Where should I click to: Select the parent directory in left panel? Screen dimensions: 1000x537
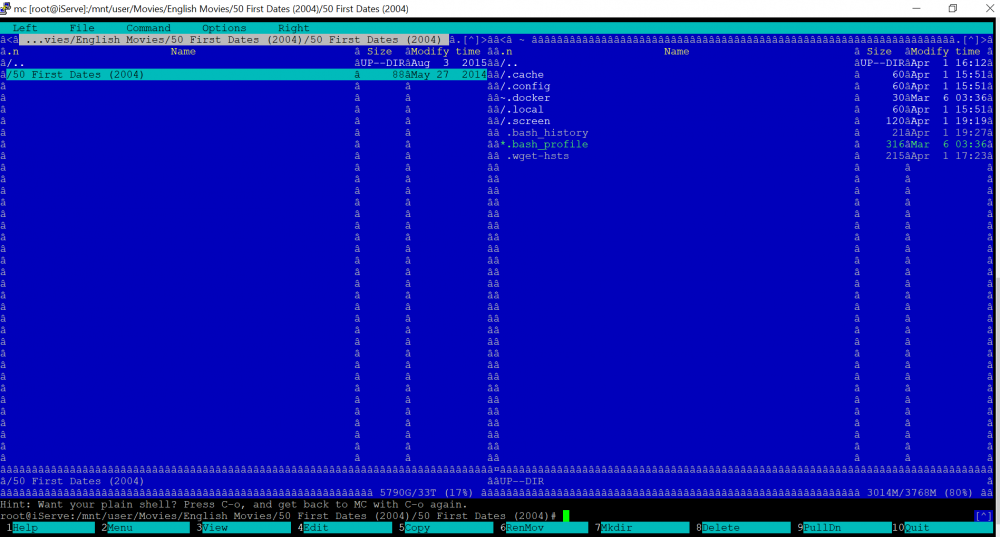click(x=15, y=63)
